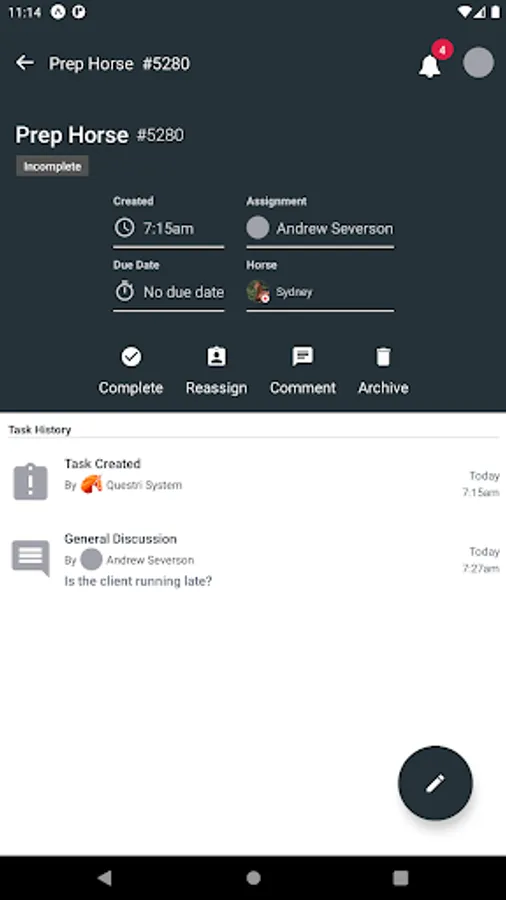
Task: Tap Android recent apps square button
Action: pyautogui.click(x=400, y=878)
